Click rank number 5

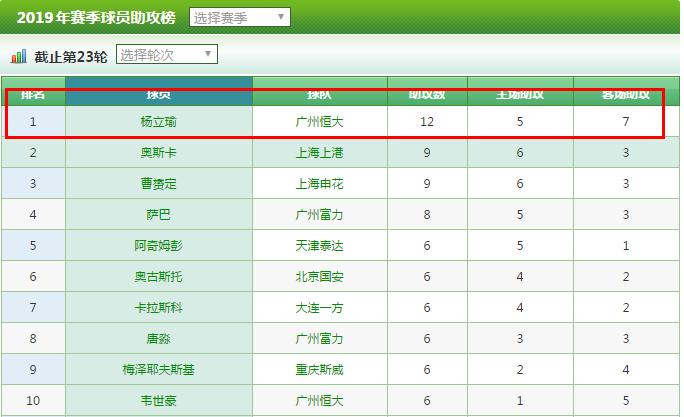click(x=33, y=246)
